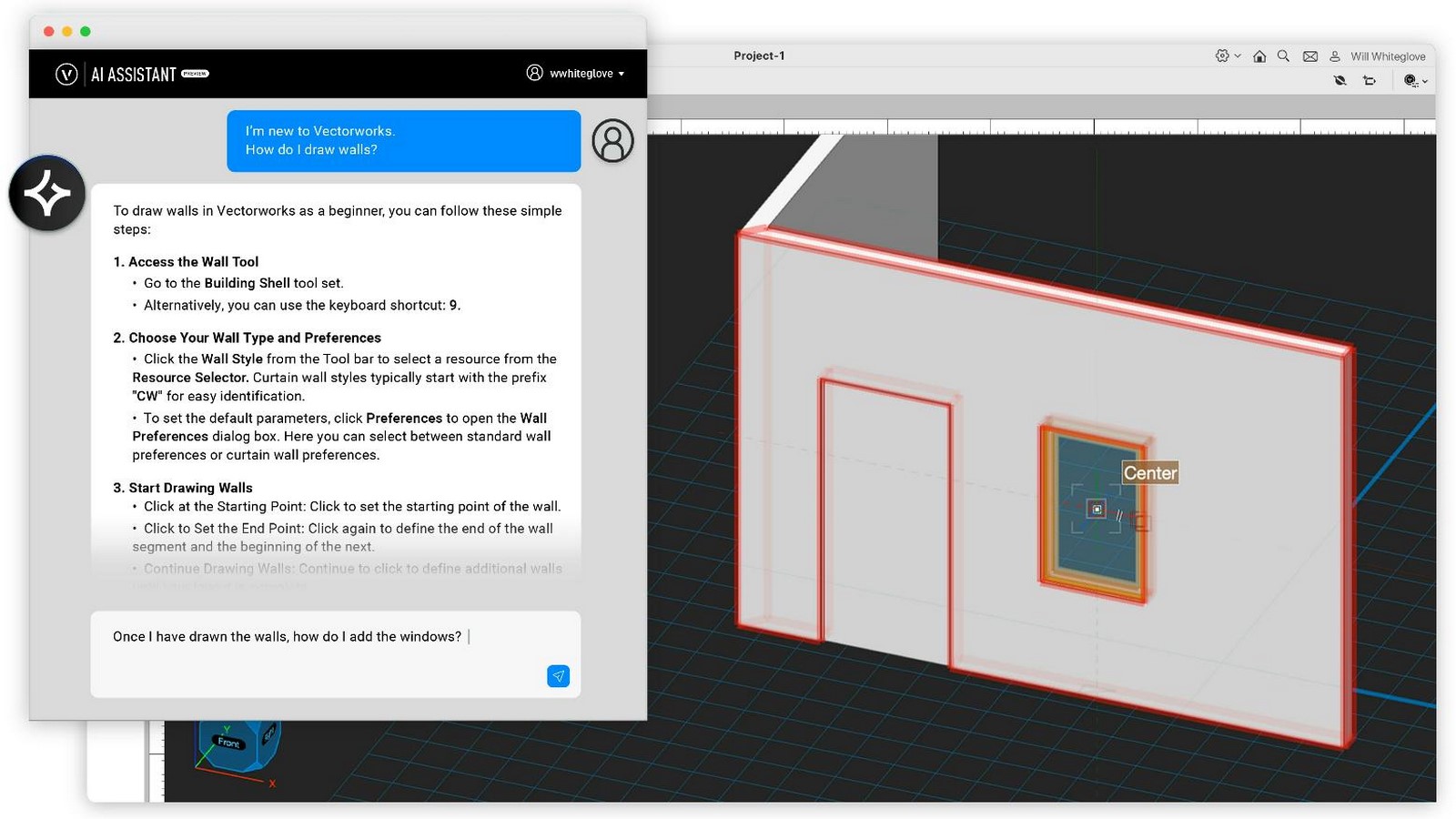Viewport: 1456px width, 819px height.
Task: Click the magnifier search icon
Action: [1283, 56]
